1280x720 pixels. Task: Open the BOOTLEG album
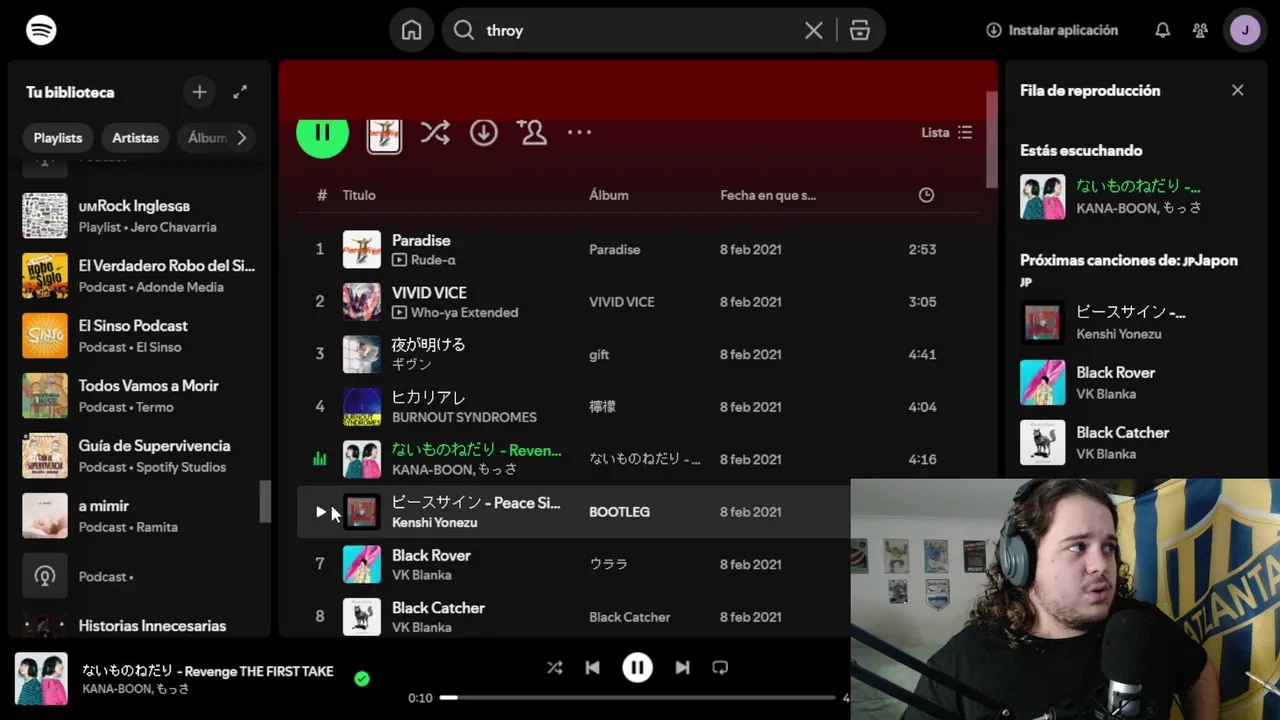[x=619, y=512]
